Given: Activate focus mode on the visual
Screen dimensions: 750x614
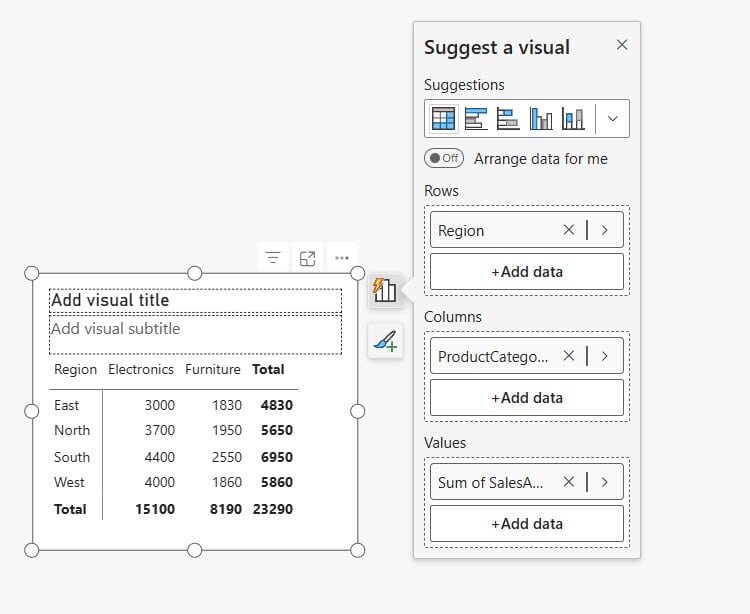Looking at the screenshot, I should (x=307, y=258).
